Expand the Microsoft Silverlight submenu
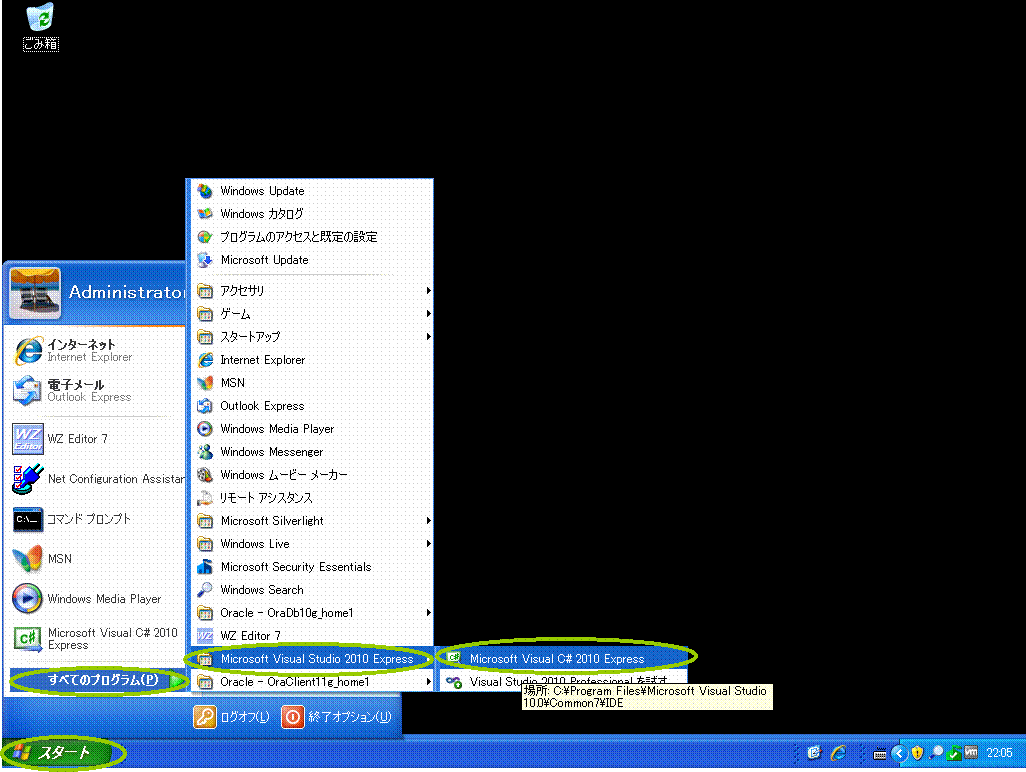 click(x=314, y=521)
